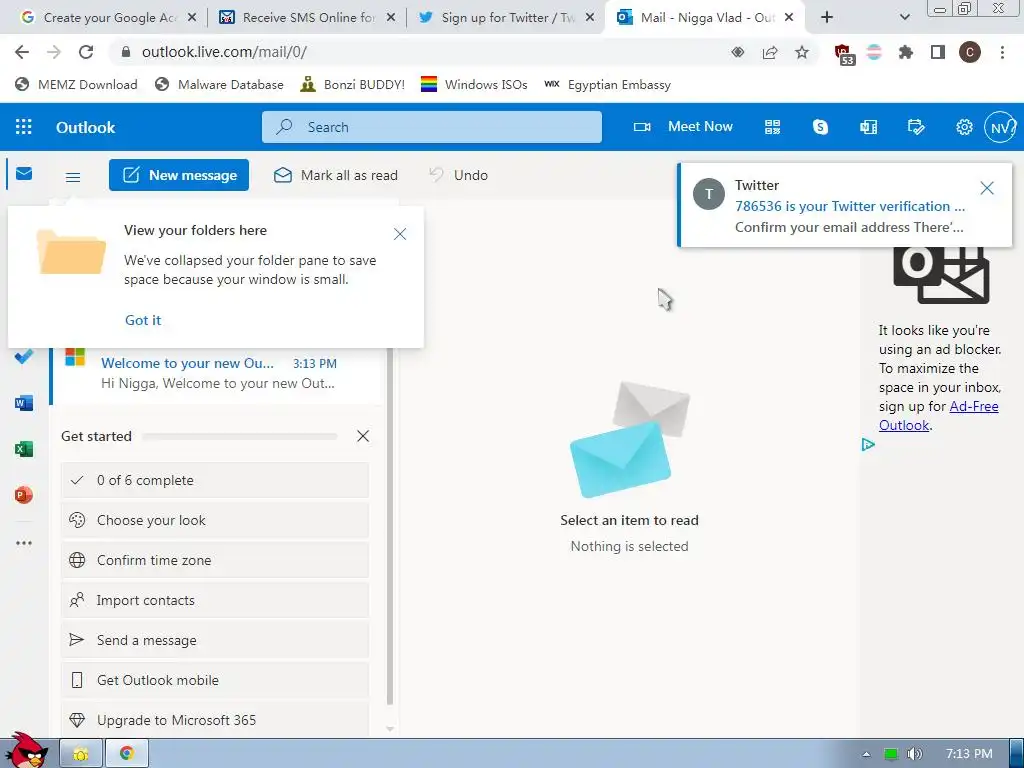Compose with New message button
The width and height of the screenshot is (1024, 768).
tap(179, 175)
